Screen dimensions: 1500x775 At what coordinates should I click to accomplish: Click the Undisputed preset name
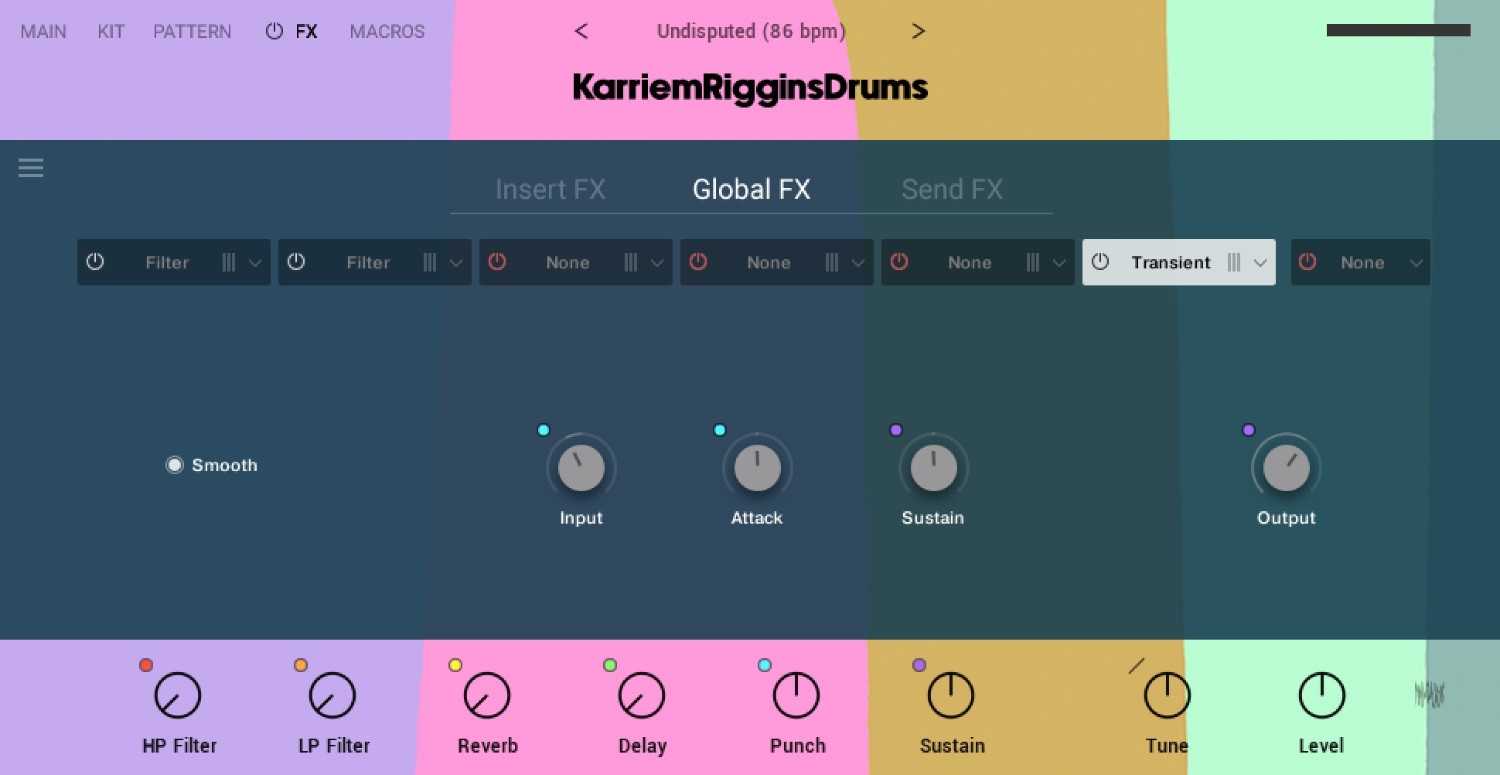point(751,31)
